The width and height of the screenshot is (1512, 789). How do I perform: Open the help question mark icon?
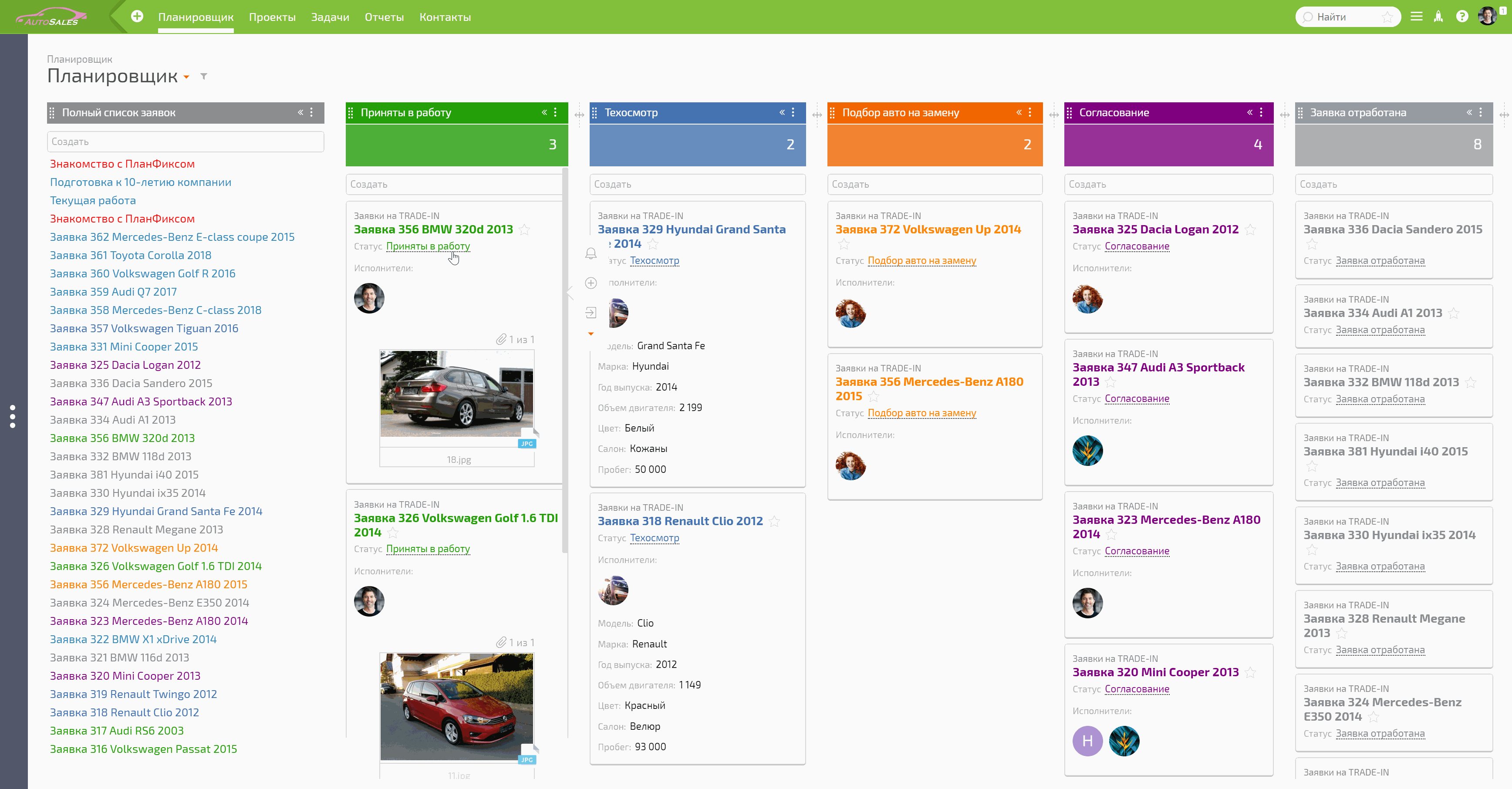click(x=1462, y=17)
